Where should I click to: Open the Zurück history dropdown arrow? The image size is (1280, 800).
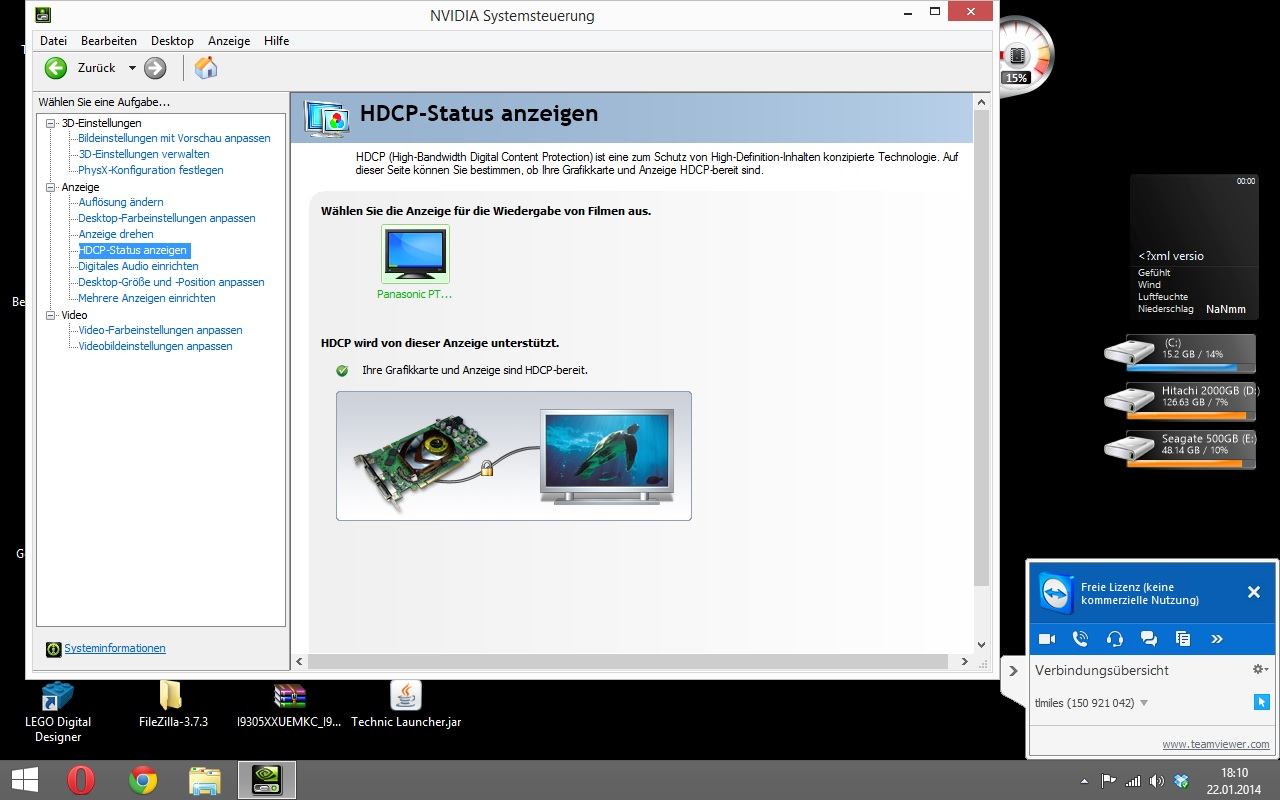[132, 68]
